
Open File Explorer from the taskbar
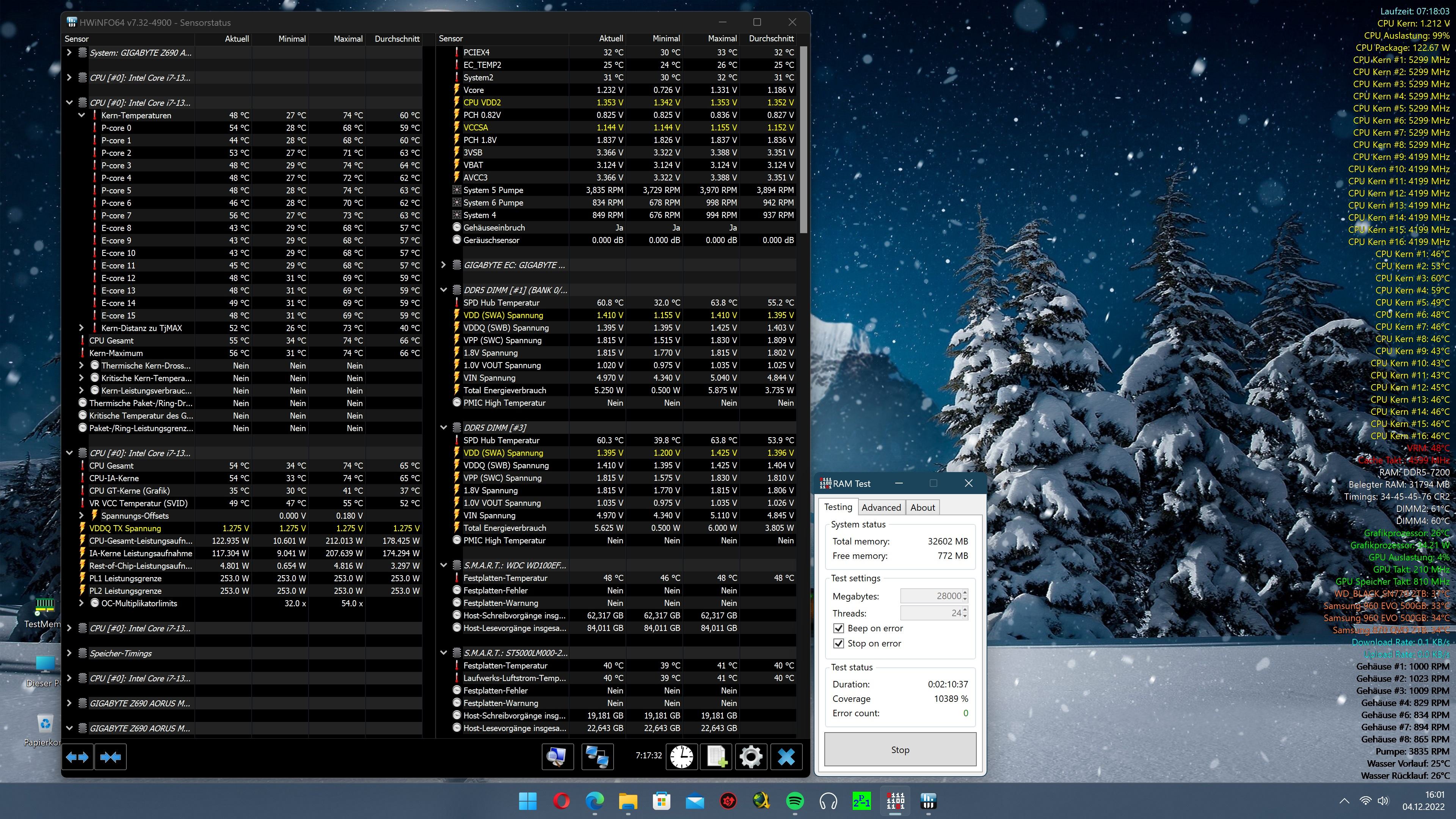(628, 801)
